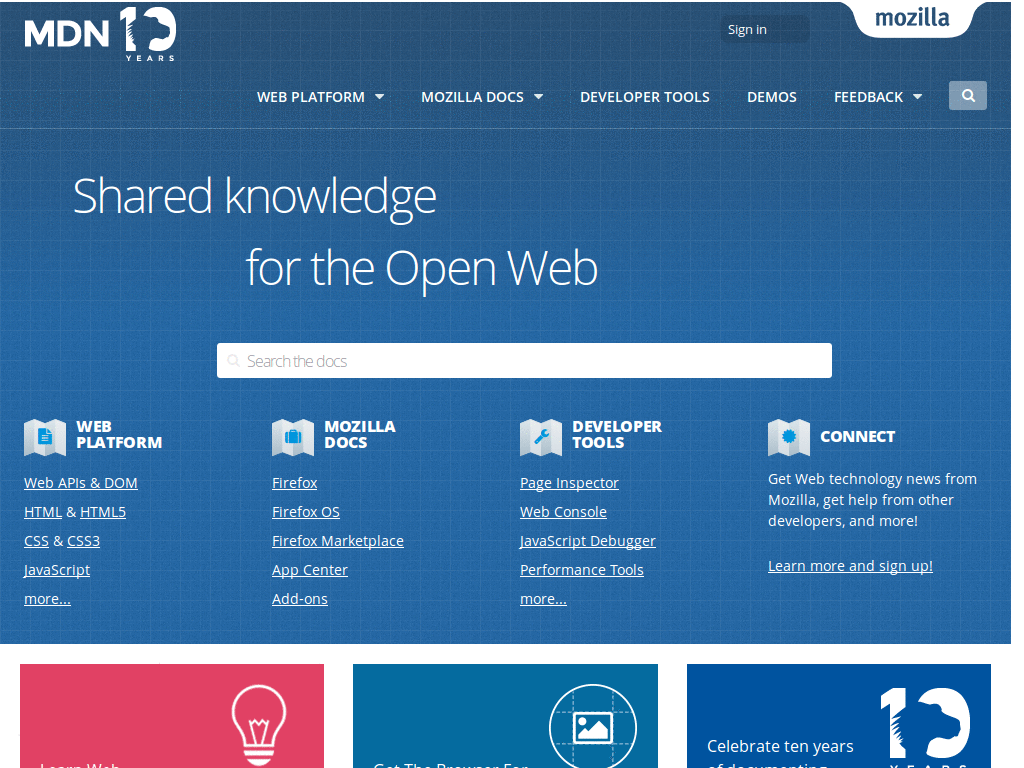Click the magnifier search button in navbar
Image resolution: width=1024 pixels, height=768 pixels.
(x=968, y=95)
